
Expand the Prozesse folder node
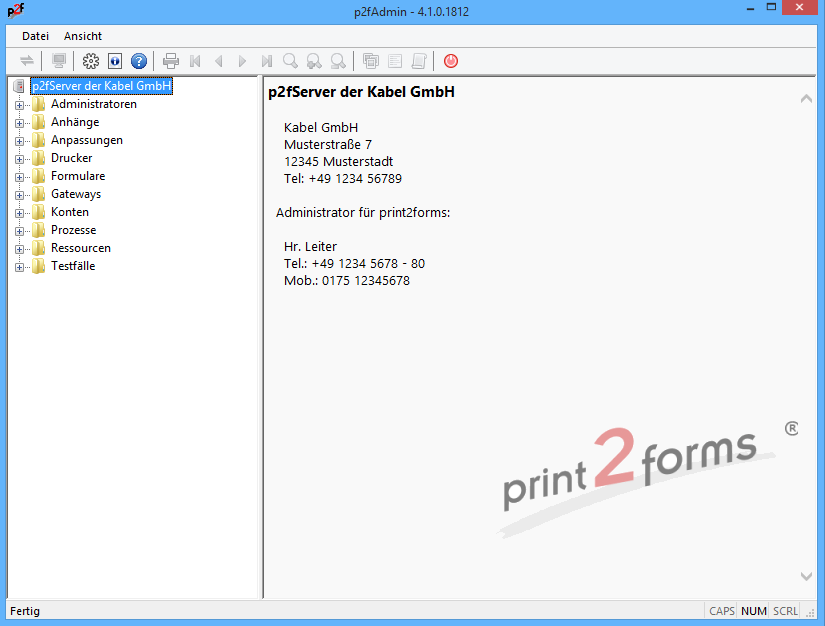click(19, 230)
